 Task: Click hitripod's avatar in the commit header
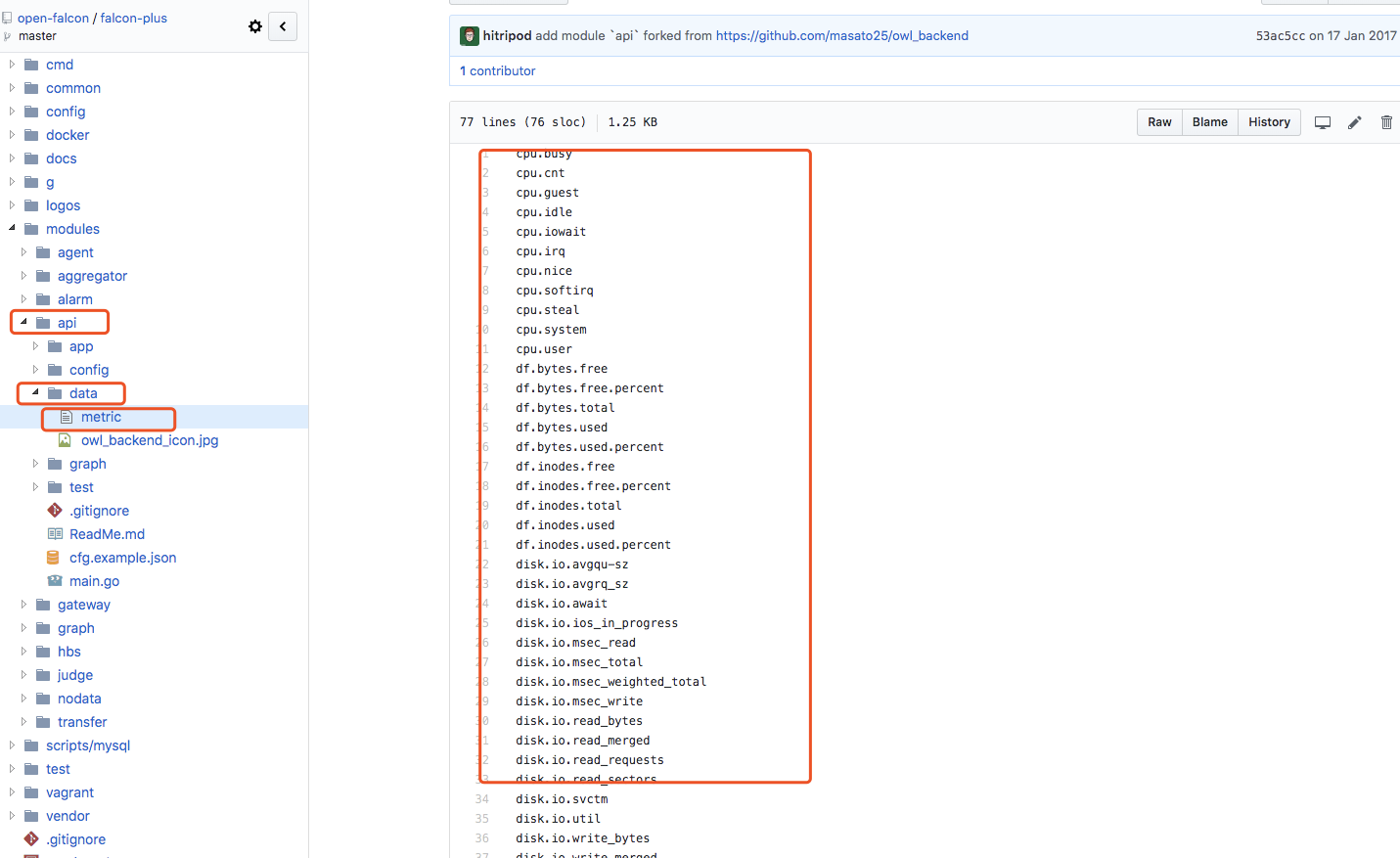(469, 35)
